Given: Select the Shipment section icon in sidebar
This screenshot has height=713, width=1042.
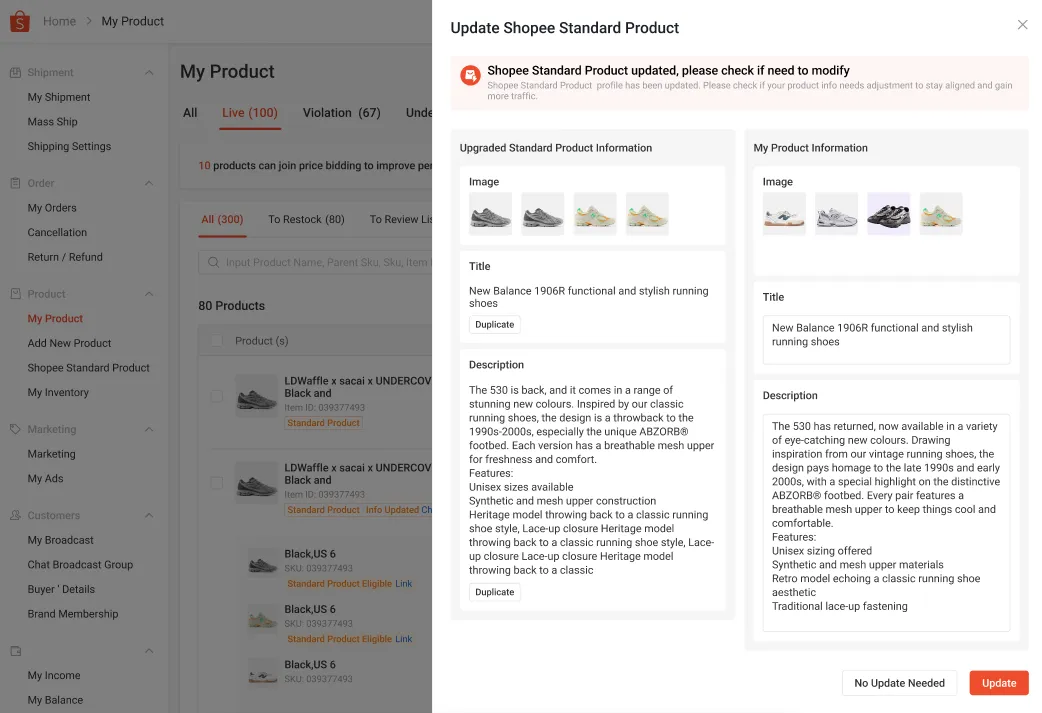Looking at the screenshot, I should [x=14, y=72].
